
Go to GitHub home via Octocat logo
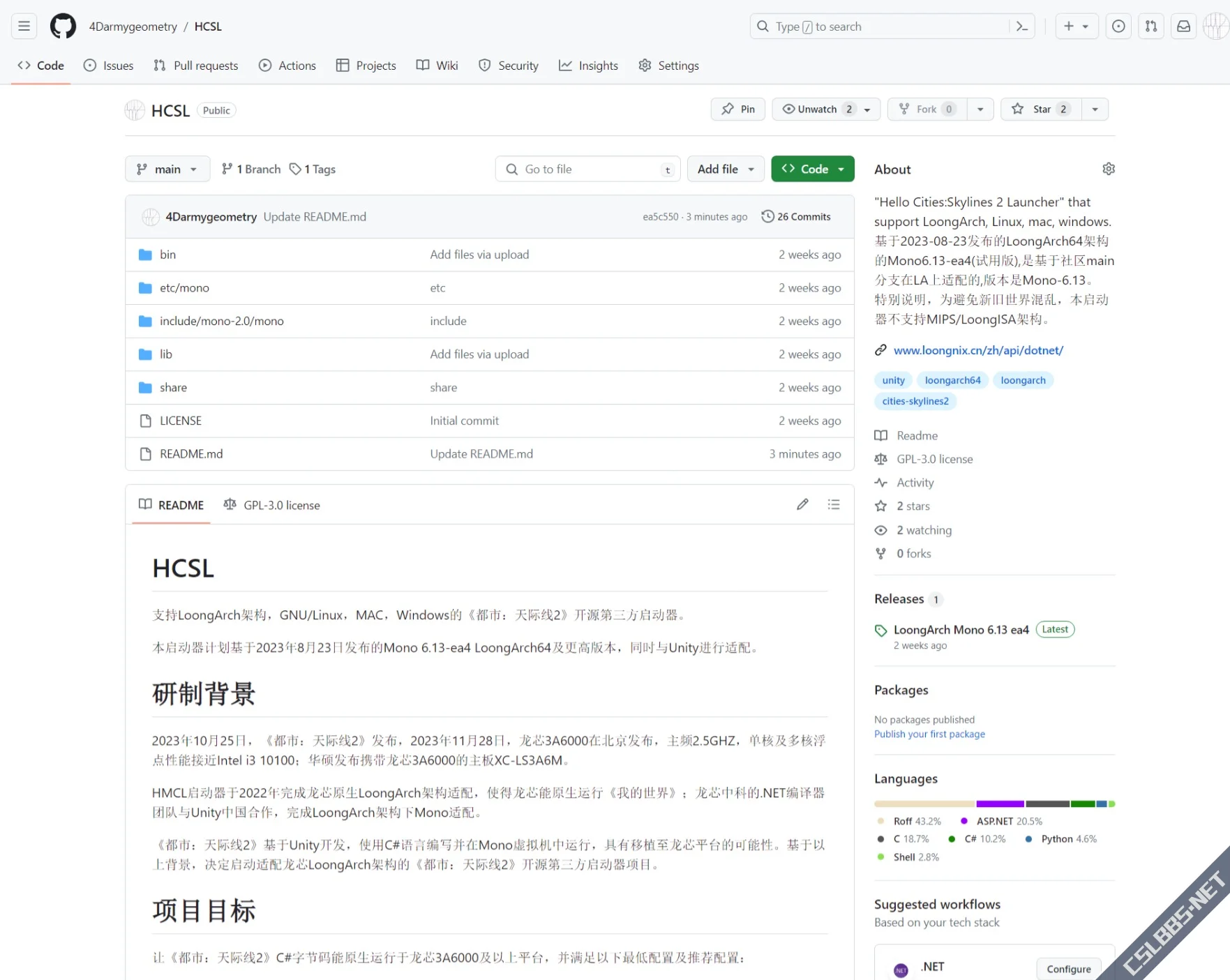point(63,27)
